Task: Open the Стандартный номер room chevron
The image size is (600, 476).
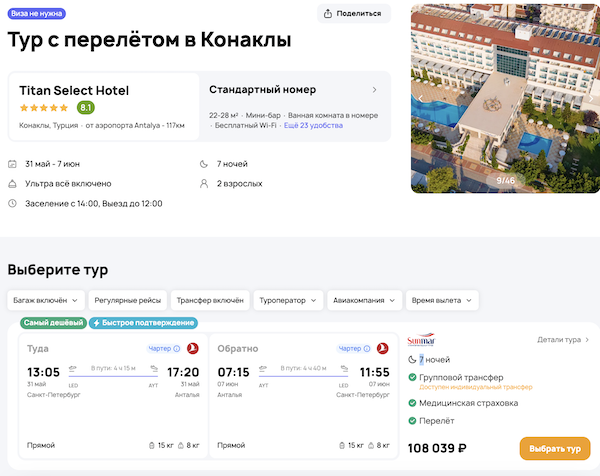Action: click(x=374, y=90)
